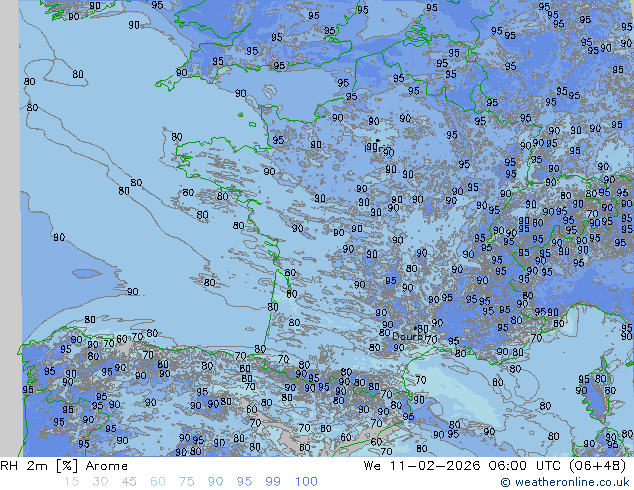Select the 75 value in the bottom legend
634x490 pixels.
[x=187, y=482]
